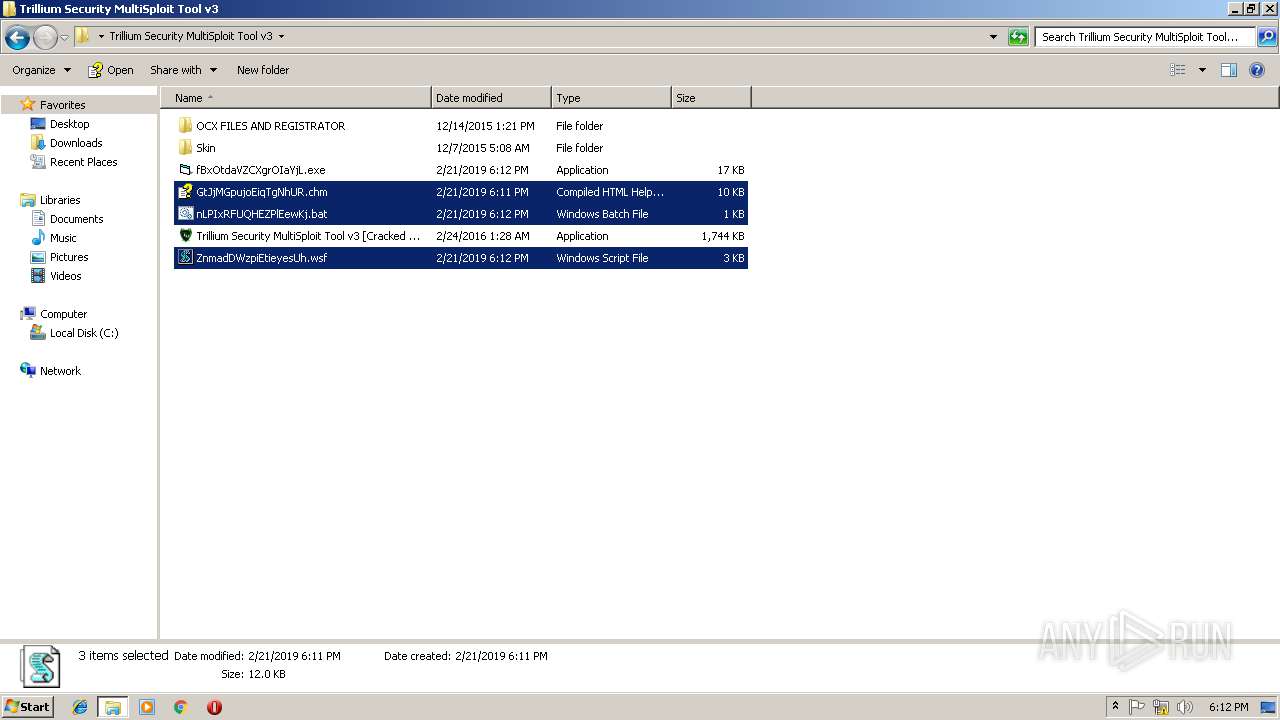The width and height of the screenshot is (1280, 720).
Task: Click the 6:12 PM taskbar clock
Action: click(1228, 707)
